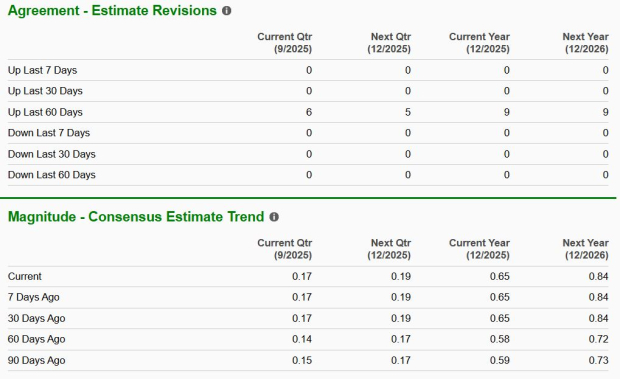Click 0.17 in the 60 Days Ago row
This screenshot has height=379, width=620.
pyautogui.click(x=401, y=339)
